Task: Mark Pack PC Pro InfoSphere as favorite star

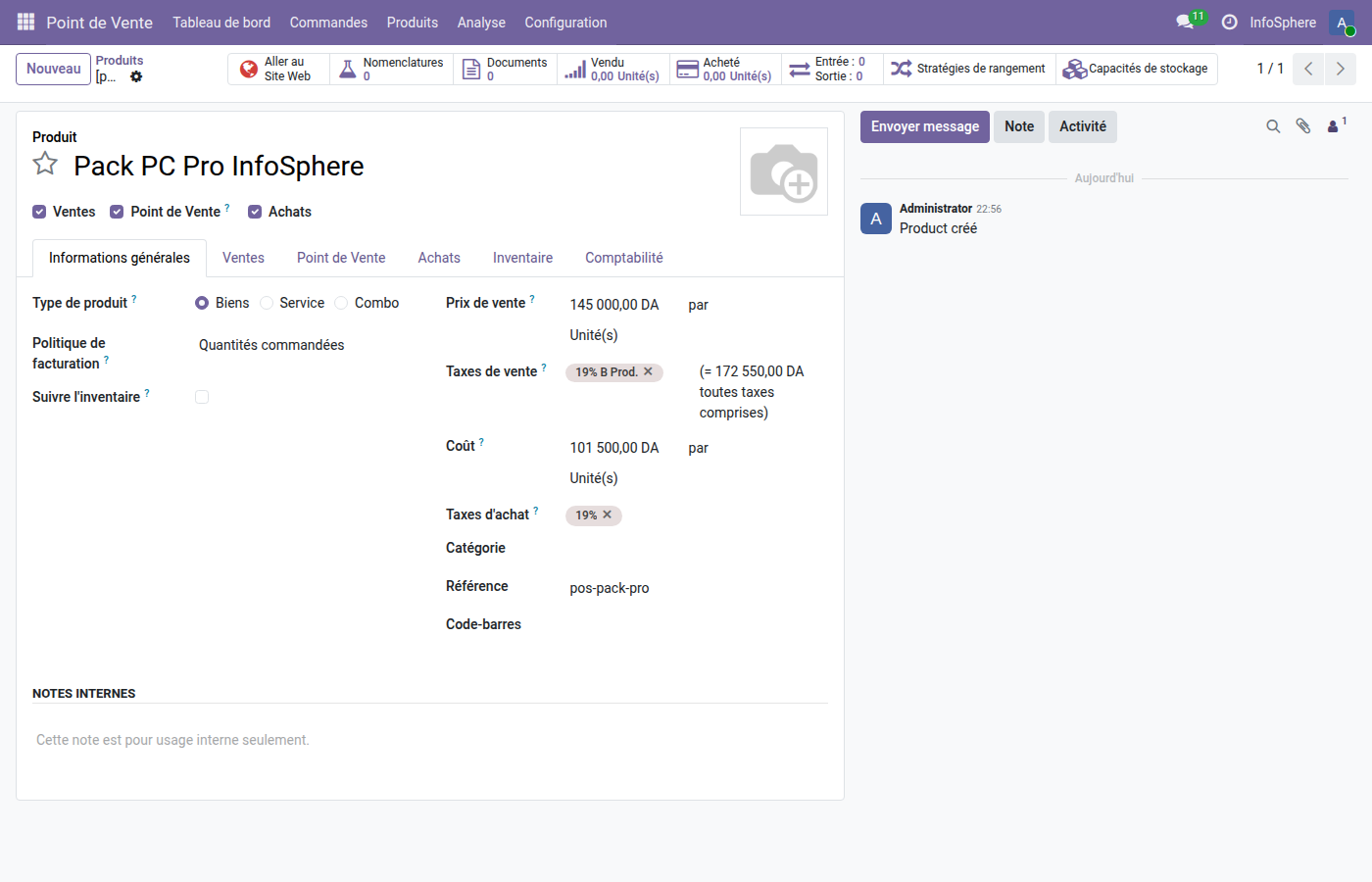Action: (x=45, y=164)
